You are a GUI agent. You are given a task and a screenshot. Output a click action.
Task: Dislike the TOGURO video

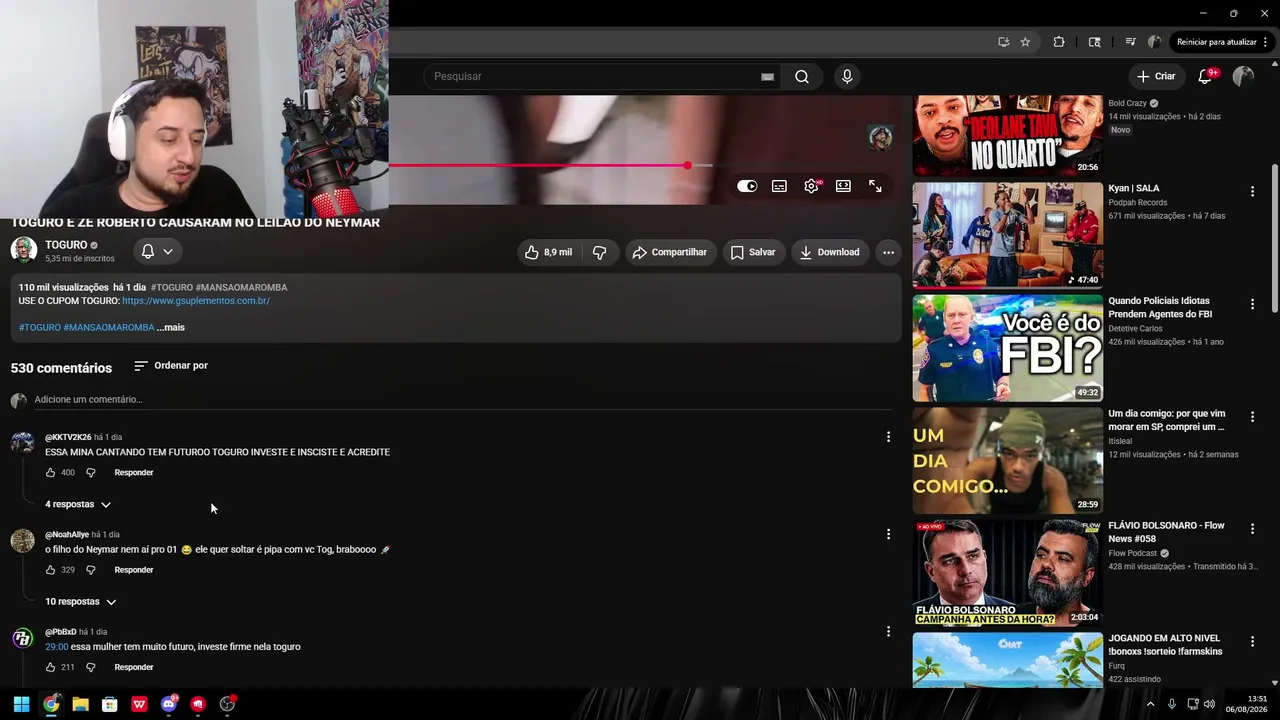(x=600, y=252)
